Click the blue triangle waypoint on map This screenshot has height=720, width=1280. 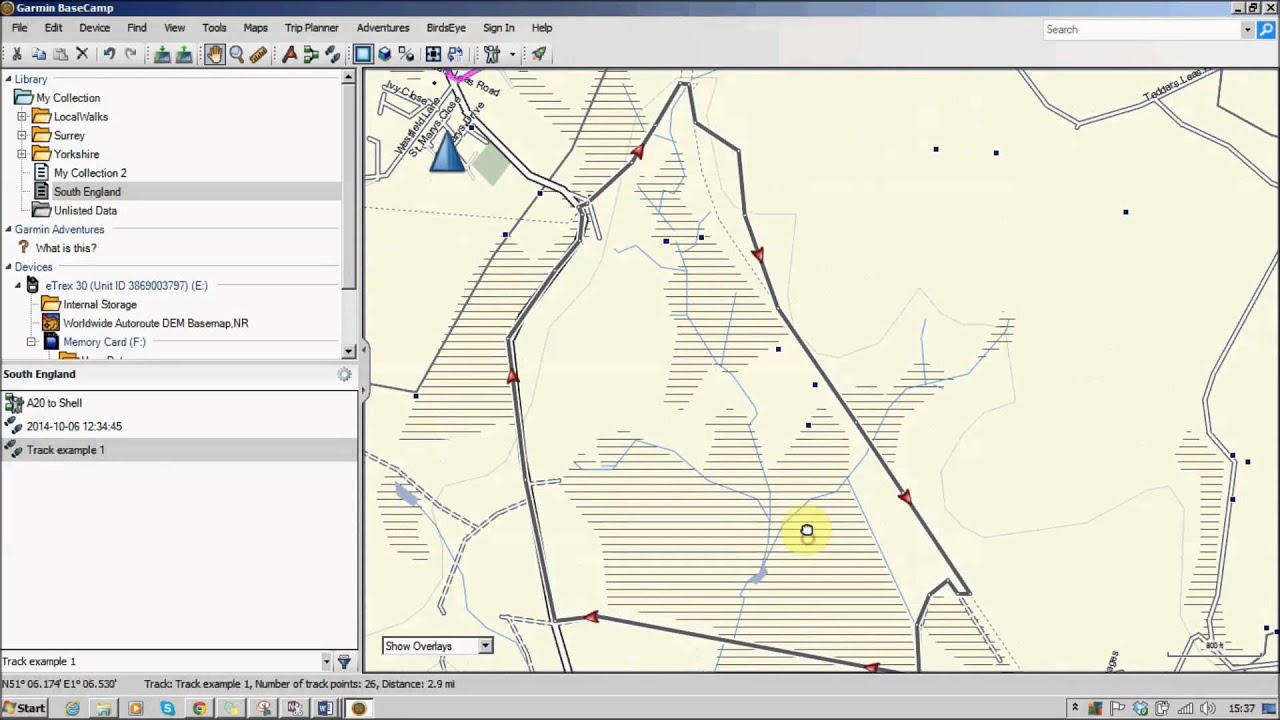tap(447, 153)
